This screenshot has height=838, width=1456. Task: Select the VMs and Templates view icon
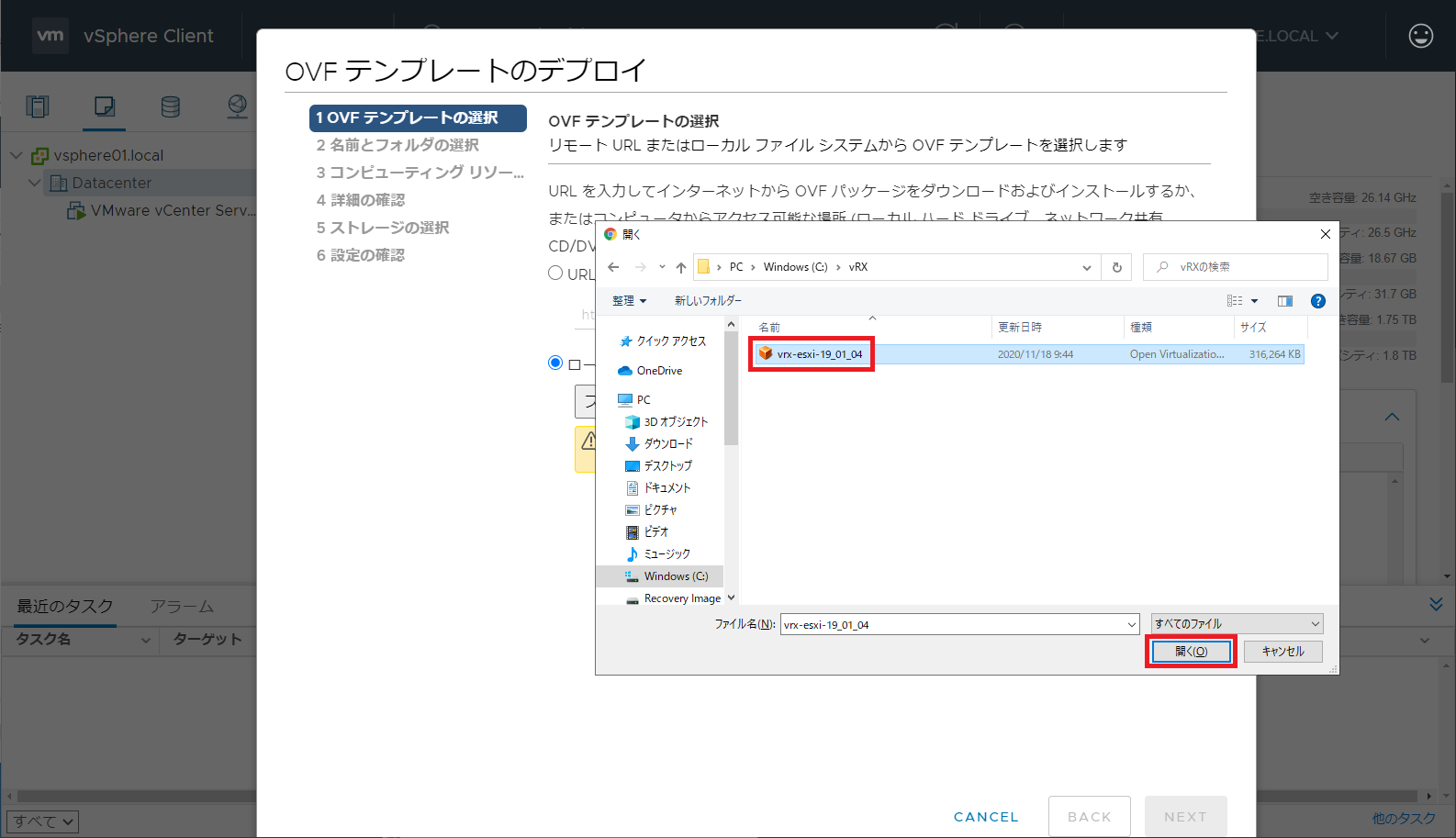[x=105, y=106]
